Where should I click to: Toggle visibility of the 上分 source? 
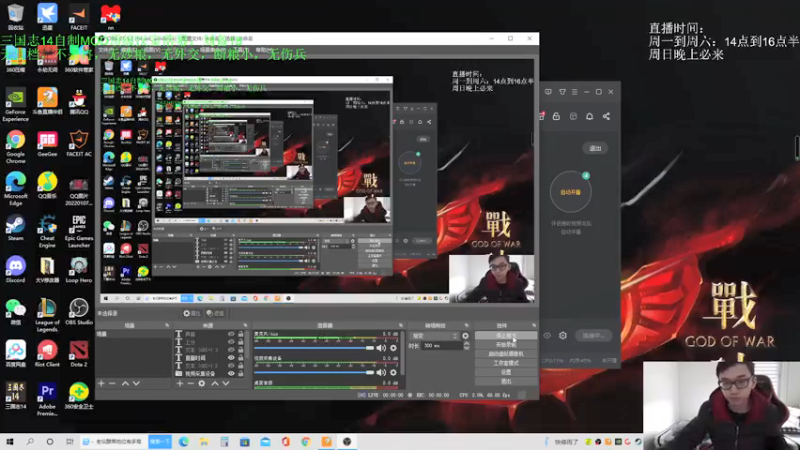click(x=231, y=342)
